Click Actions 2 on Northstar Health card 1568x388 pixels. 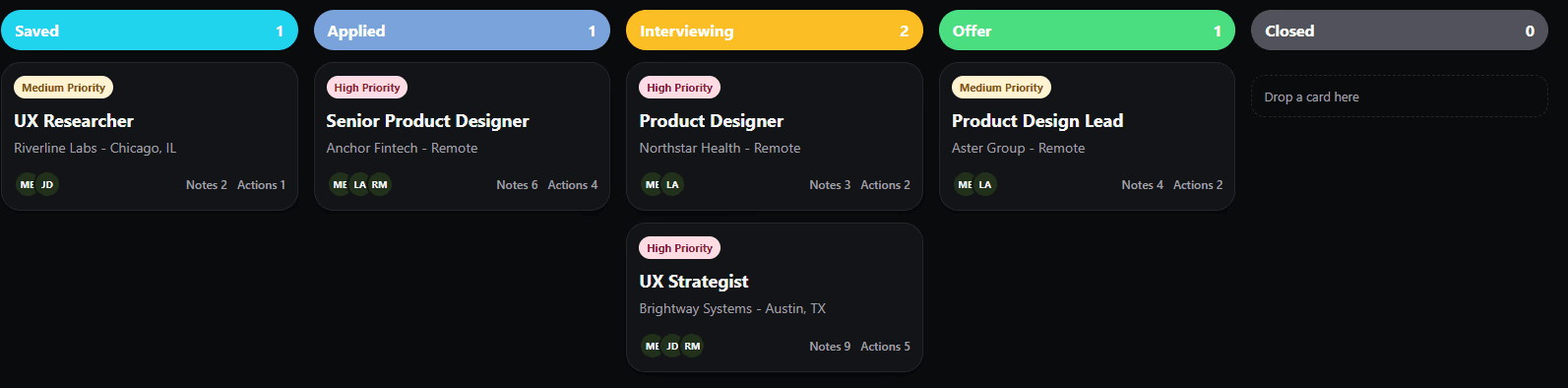click(885, 185)
